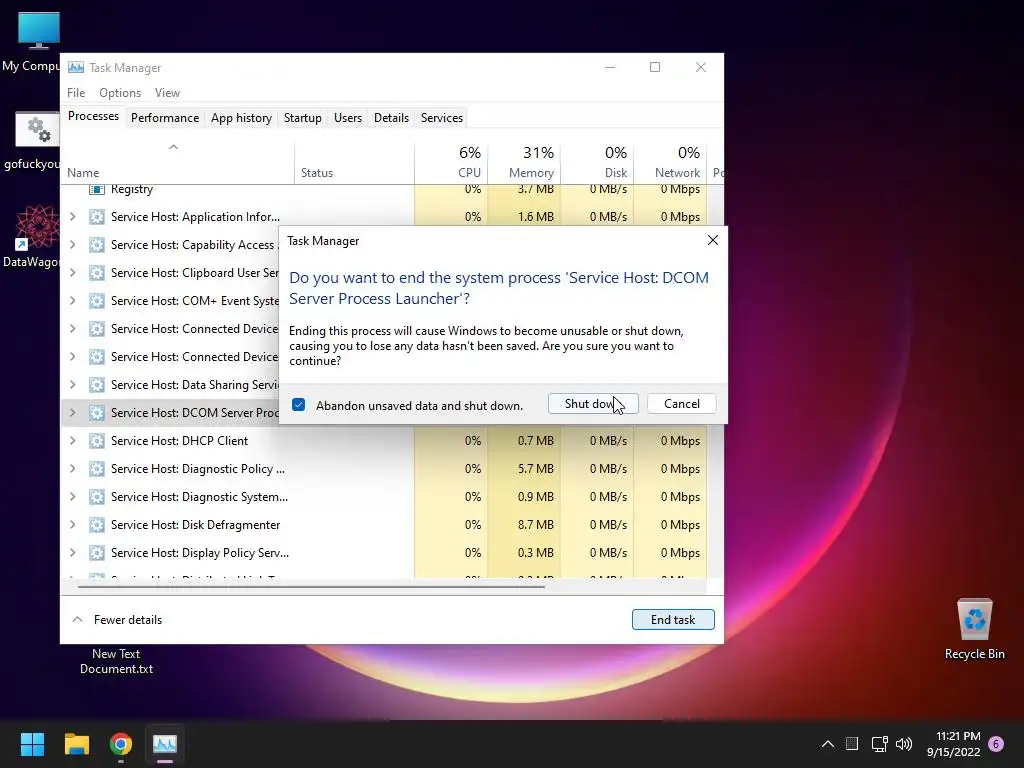
Task: Switch to the Performance tab
Action: pyautogui.click(x=165, y=118)
